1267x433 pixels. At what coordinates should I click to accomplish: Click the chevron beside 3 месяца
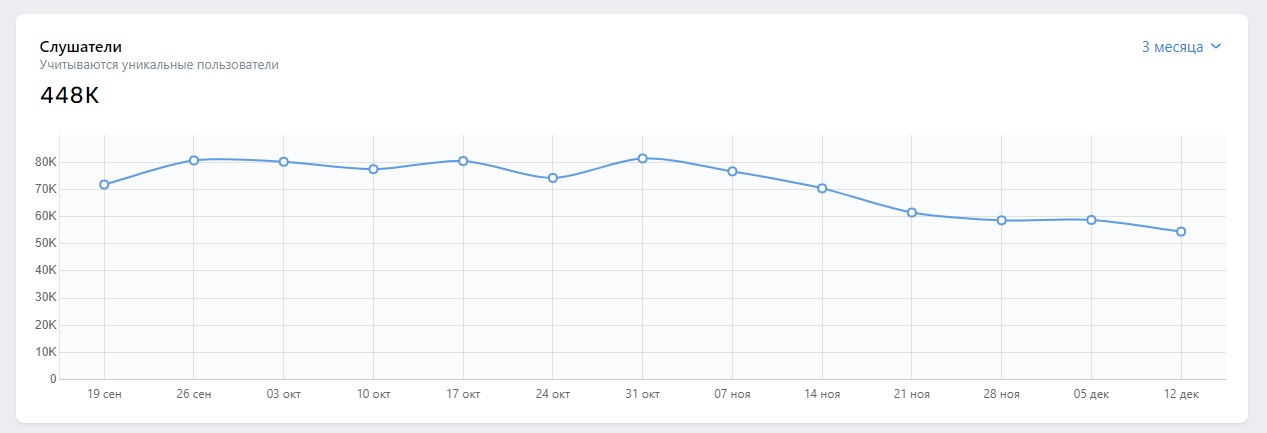coord(1216,46)
